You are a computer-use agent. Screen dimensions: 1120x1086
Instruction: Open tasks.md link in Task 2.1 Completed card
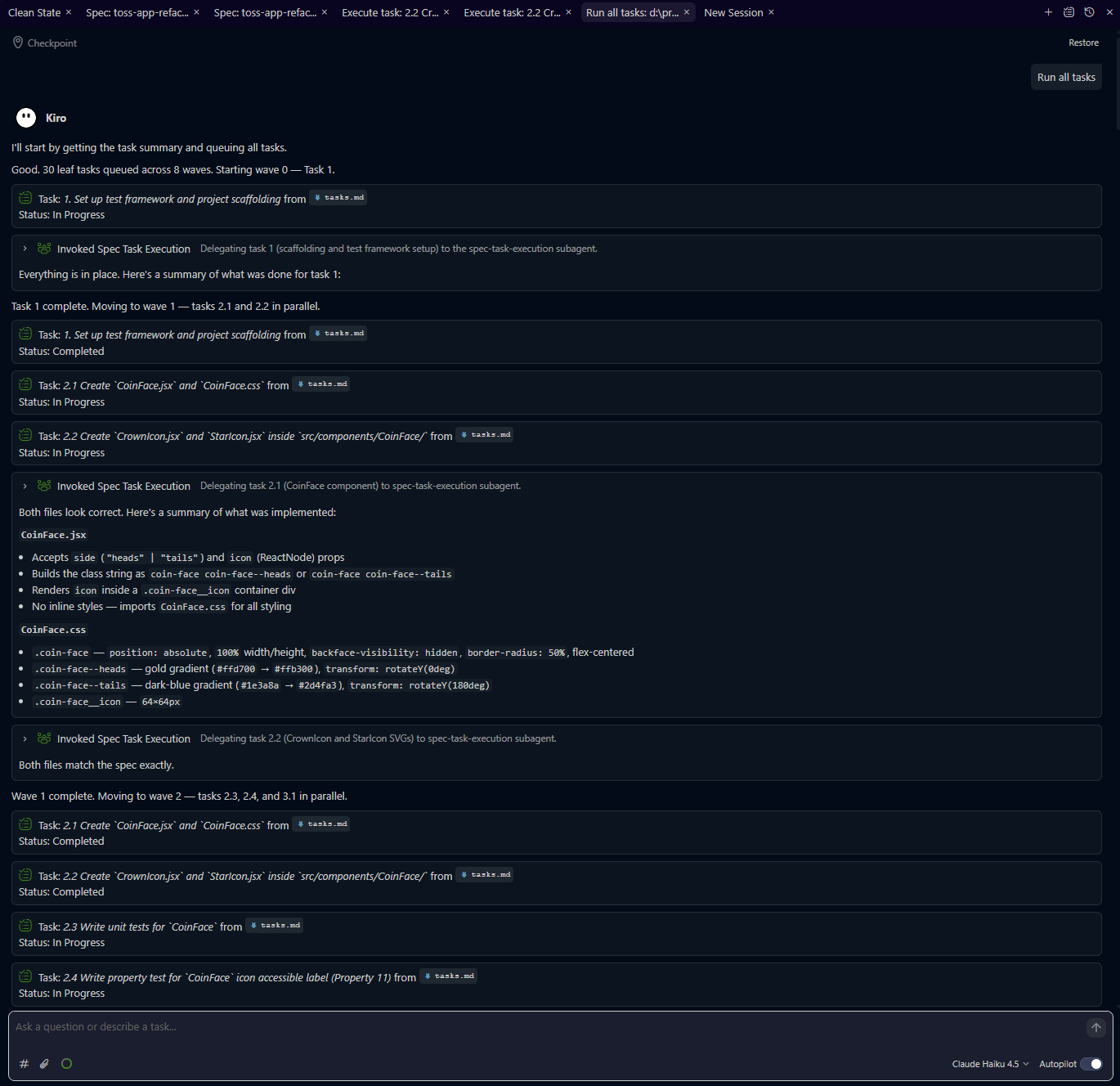321,824
